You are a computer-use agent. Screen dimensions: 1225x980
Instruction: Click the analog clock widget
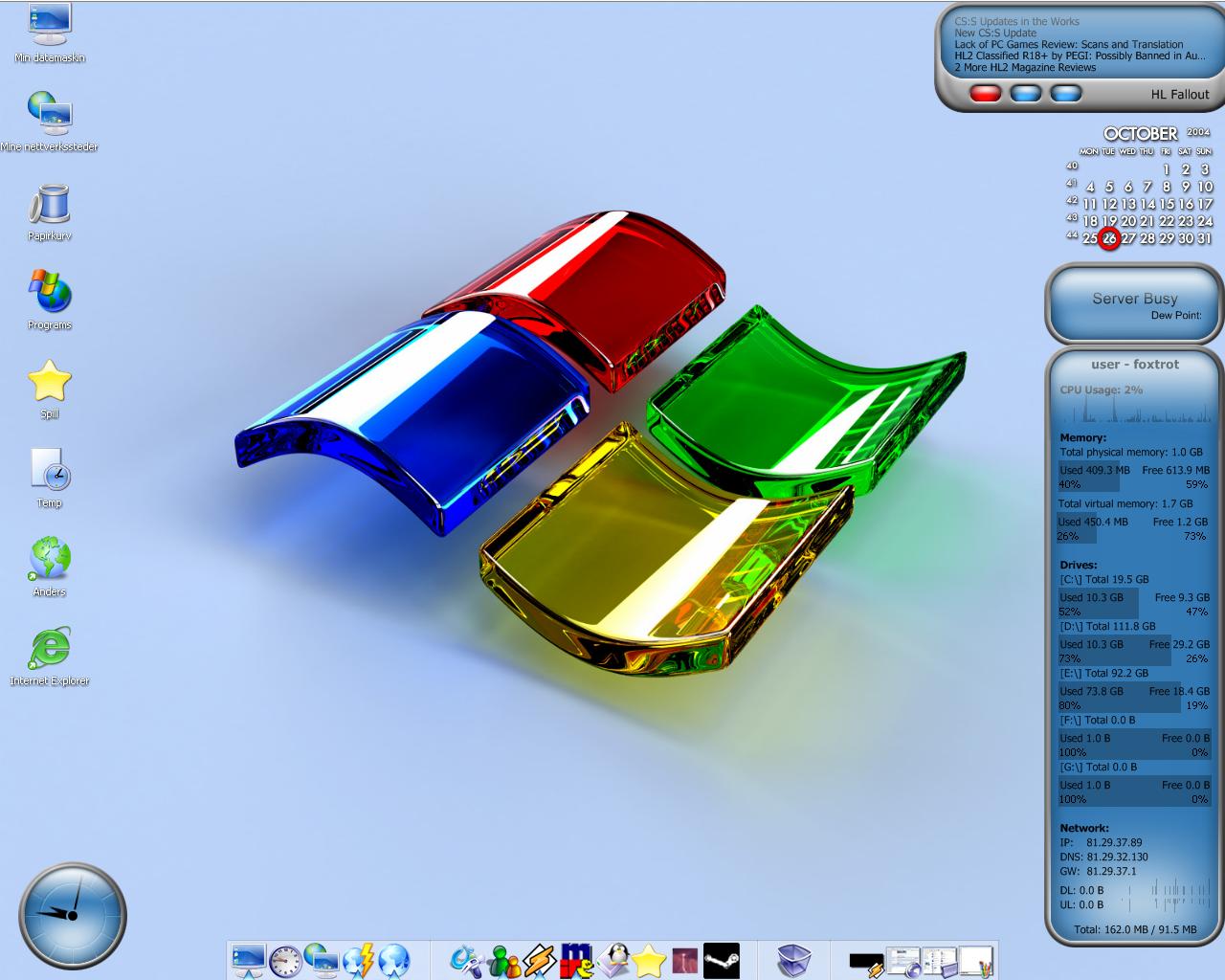click(x=73, y=915)
